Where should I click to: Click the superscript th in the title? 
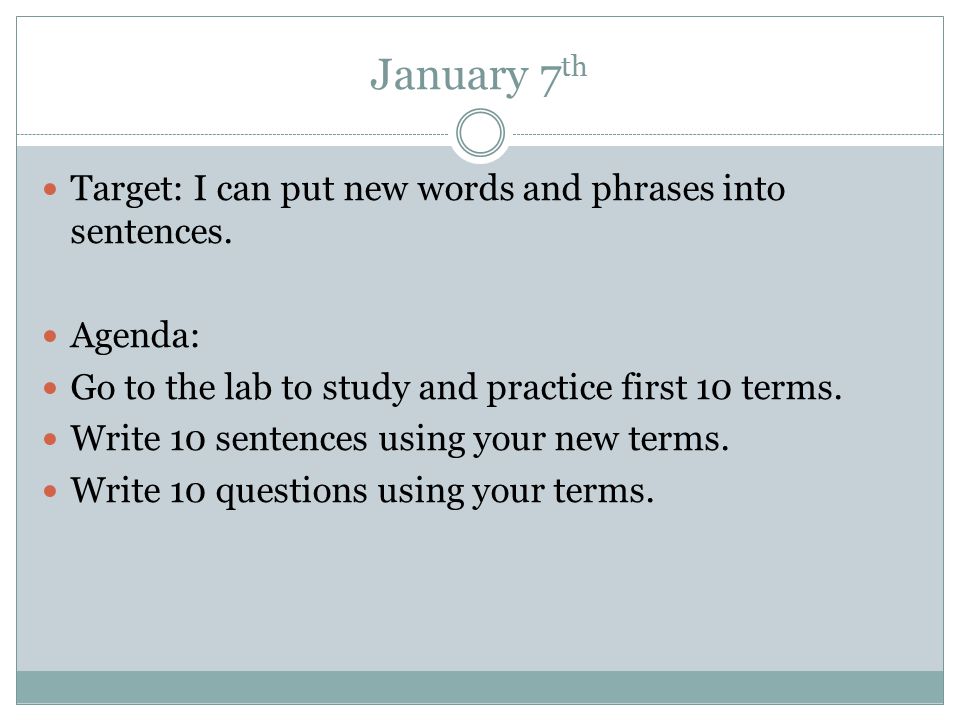tap(574, 66)
